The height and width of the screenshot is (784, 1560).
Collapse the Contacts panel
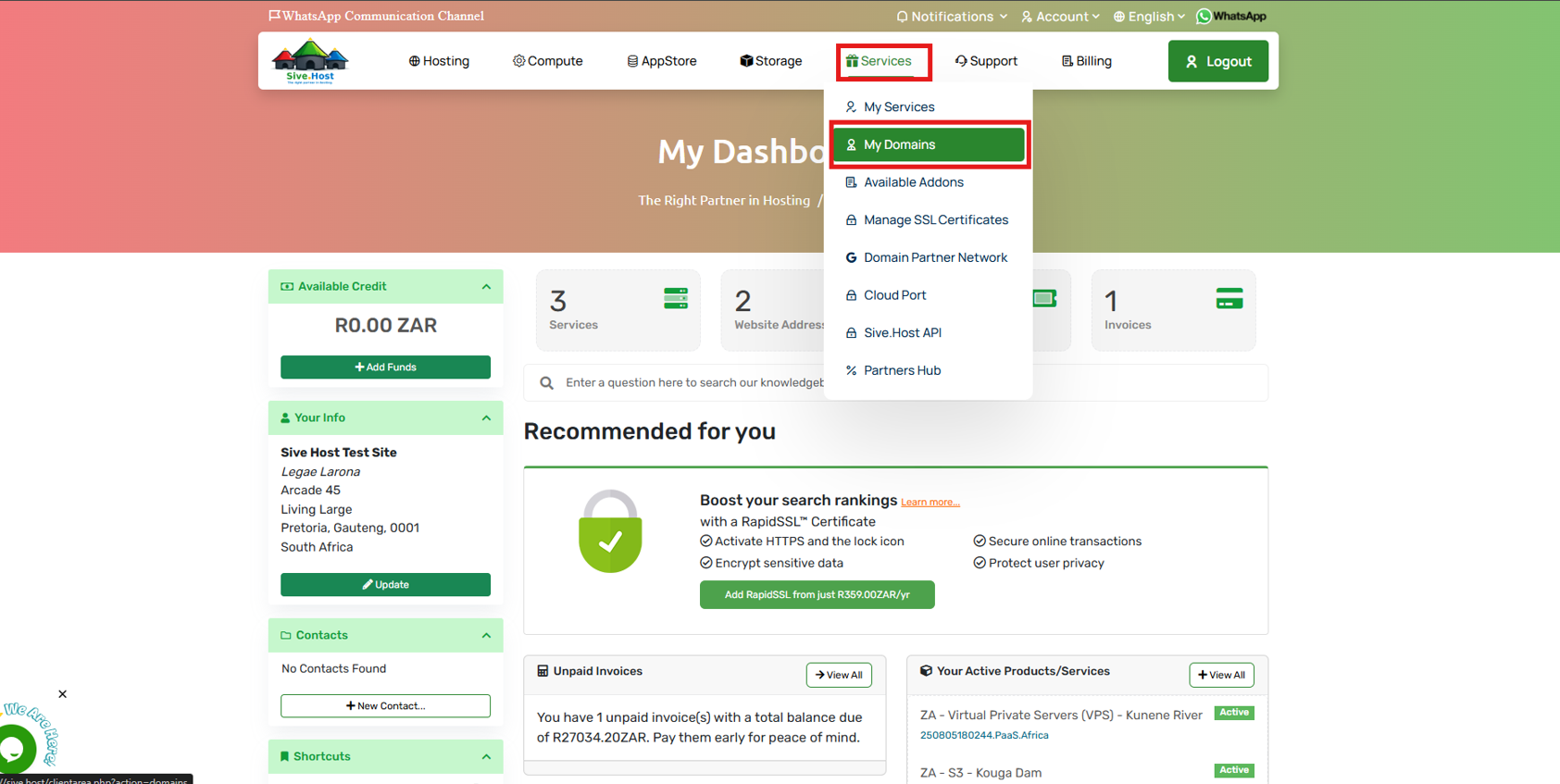point(486,636)
